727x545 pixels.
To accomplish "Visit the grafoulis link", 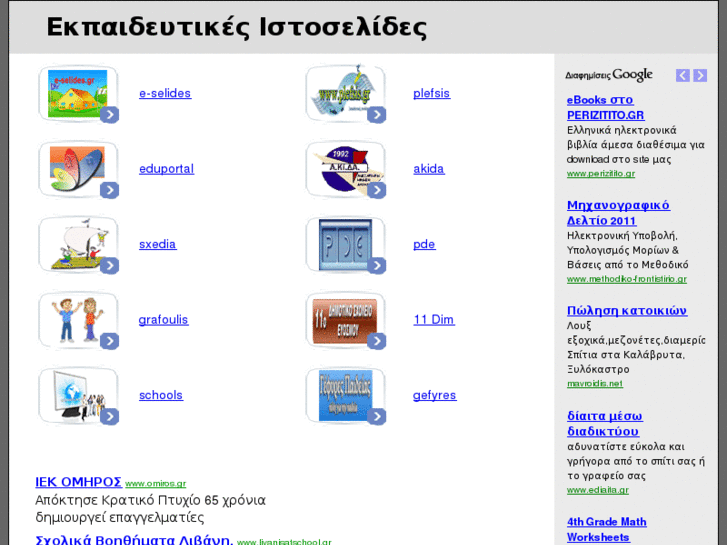I will [163, 320].
